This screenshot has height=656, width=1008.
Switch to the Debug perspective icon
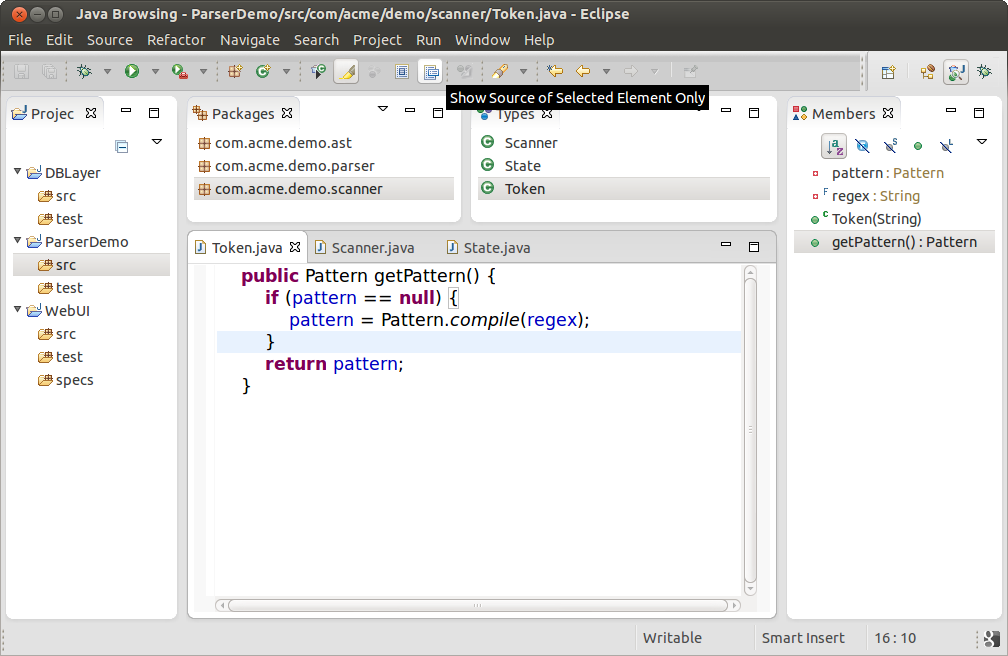pyautogui.click(x=985, y=72)
